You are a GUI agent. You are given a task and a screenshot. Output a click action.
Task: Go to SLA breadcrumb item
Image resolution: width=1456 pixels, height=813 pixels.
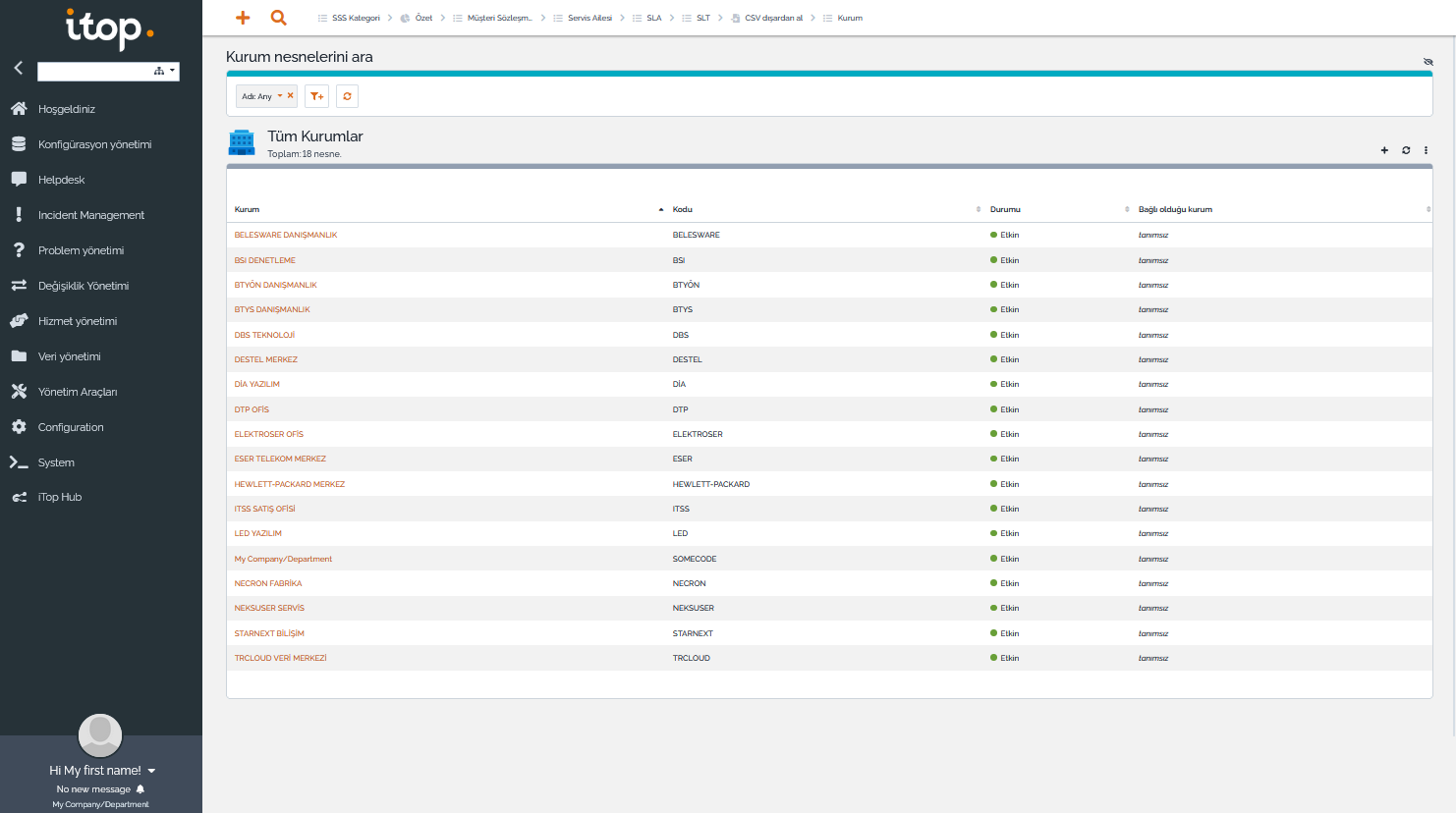click(x=653, y=18)
